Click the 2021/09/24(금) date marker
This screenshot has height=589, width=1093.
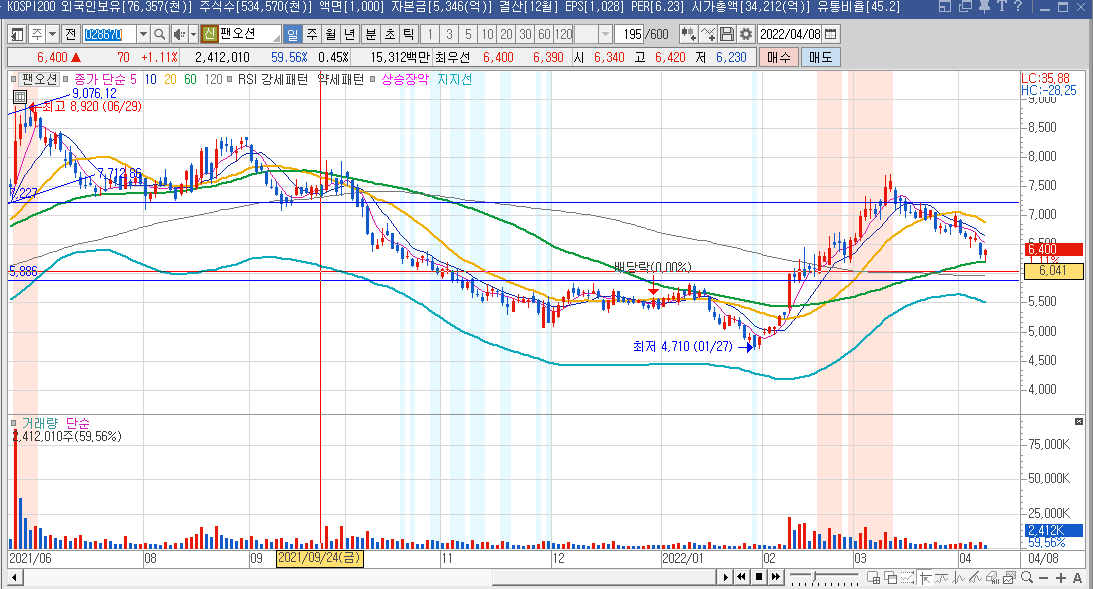click(x=319, y=558)
